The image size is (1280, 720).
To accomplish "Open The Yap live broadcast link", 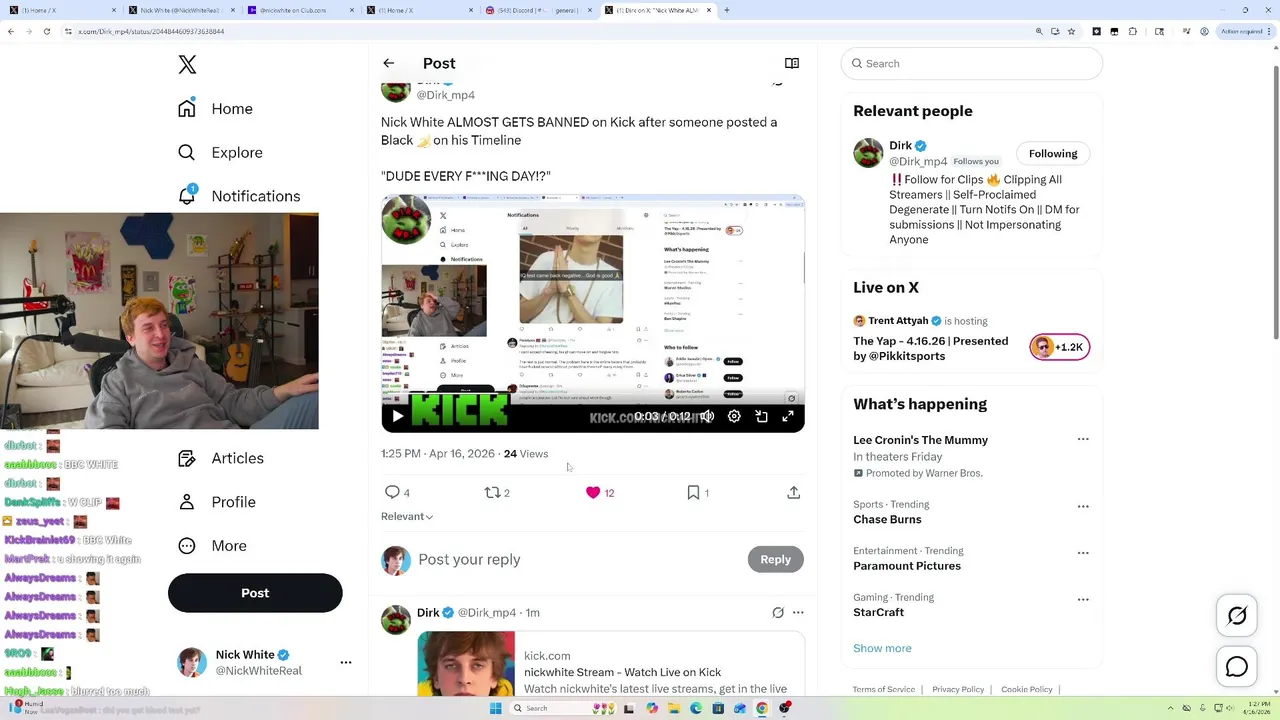I will coord(930,348).
